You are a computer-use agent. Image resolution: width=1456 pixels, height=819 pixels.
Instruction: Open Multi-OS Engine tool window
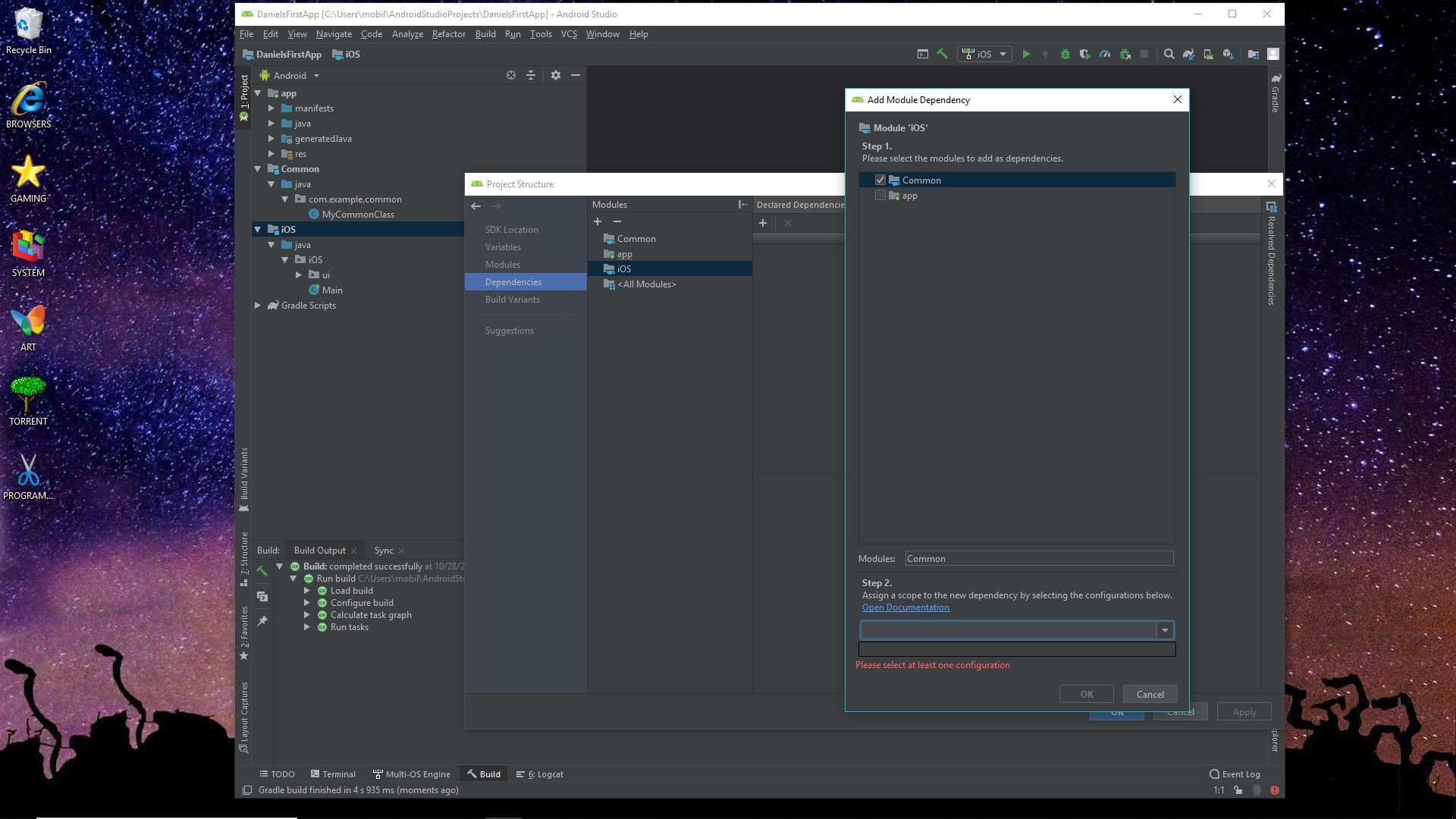click(412, 774)
